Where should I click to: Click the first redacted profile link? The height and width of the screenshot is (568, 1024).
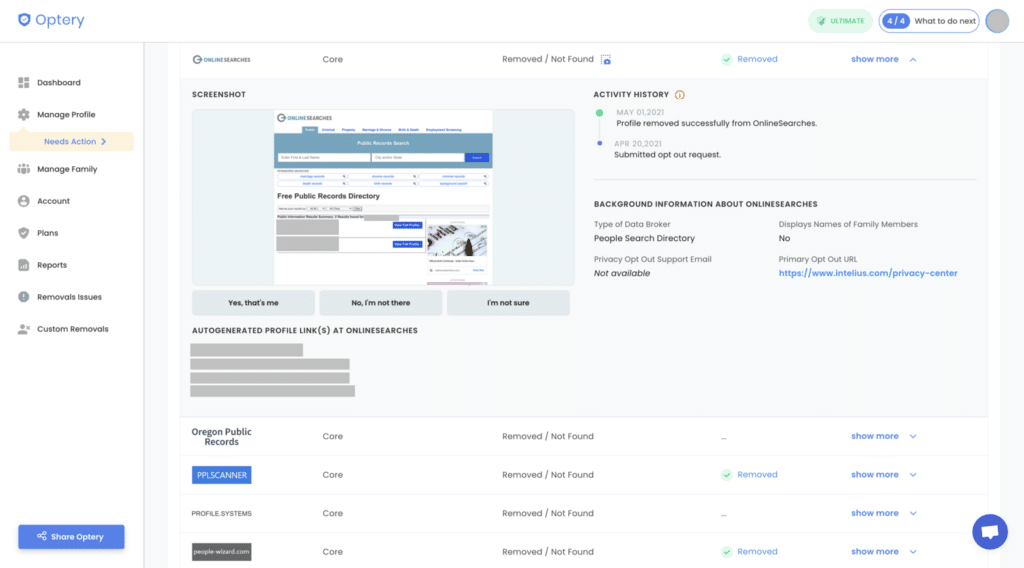[x=247, y=350]
